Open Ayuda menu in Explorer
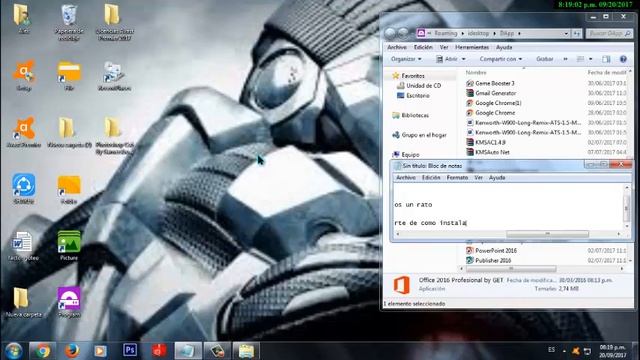 [x=504, y=47]
